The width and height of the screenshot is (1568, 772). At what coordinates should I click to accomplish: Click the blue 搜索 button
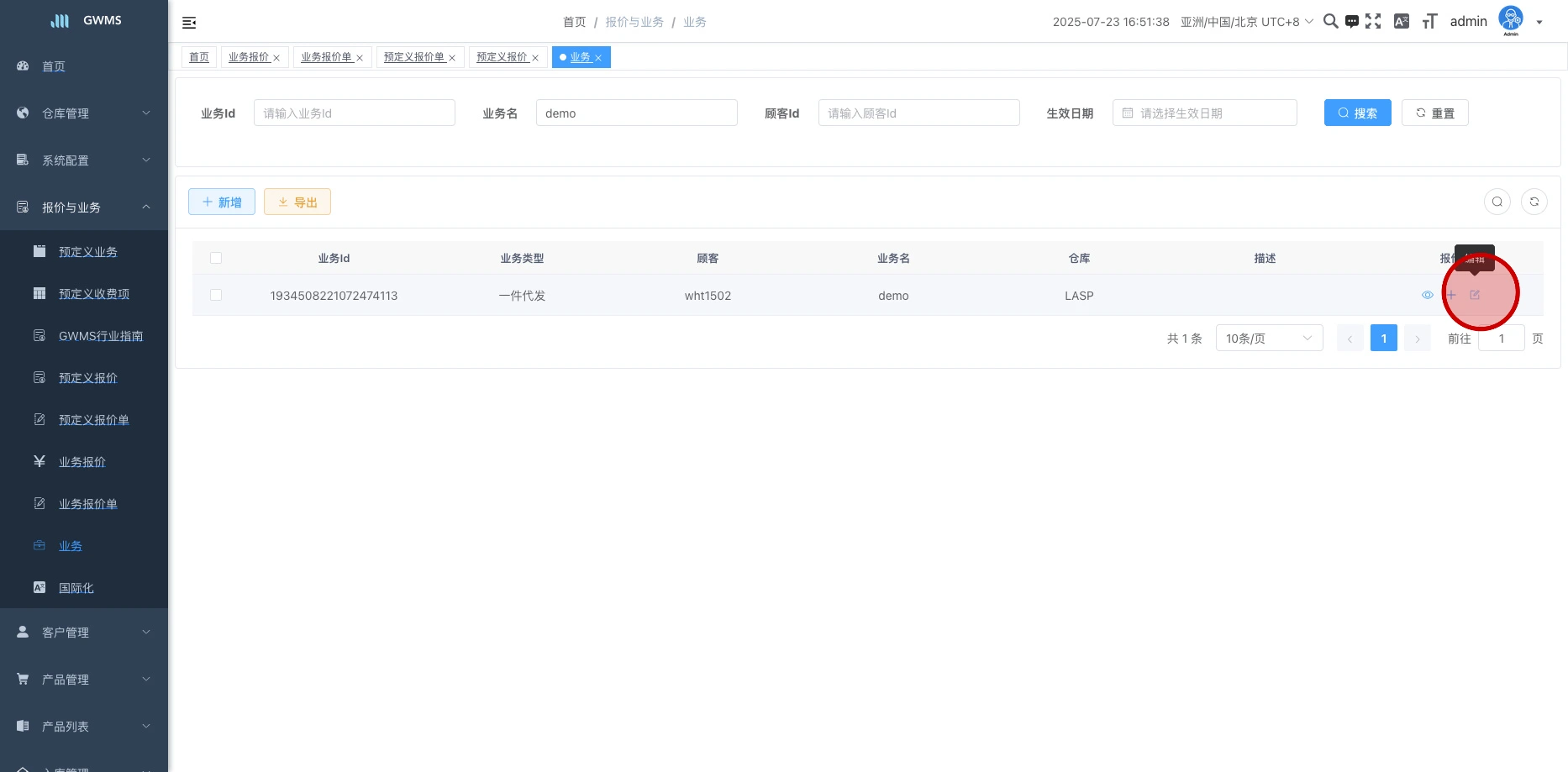click(x=1357, y=113)
